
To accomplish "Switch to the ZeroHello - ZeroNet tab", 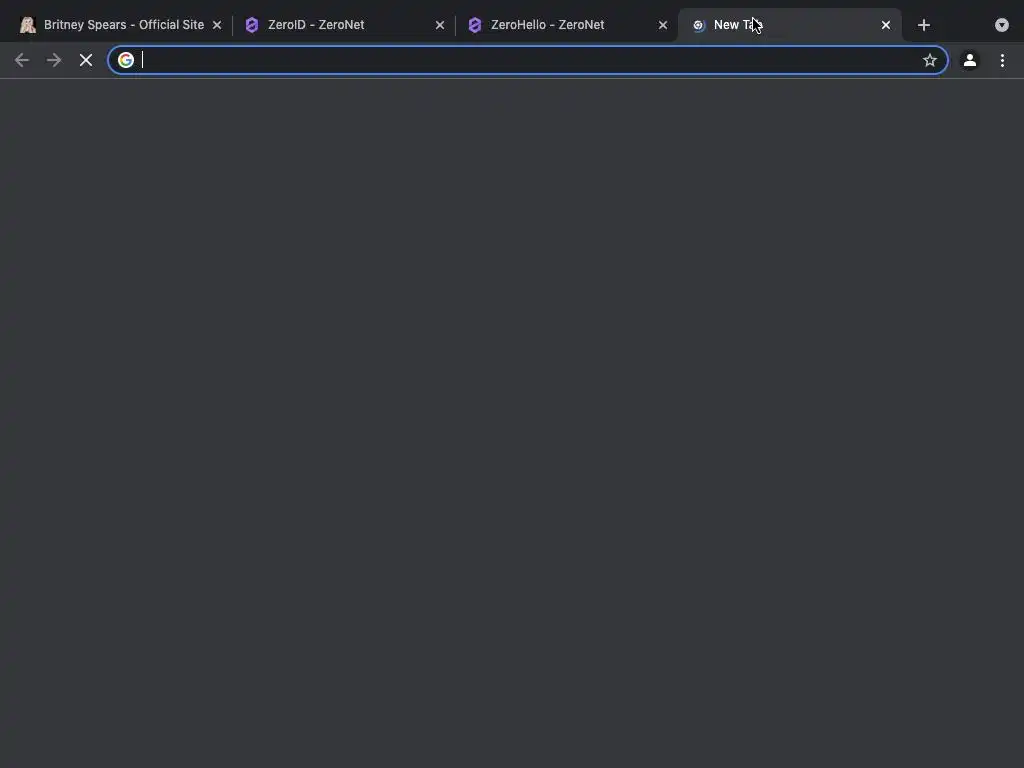I will pos(566,25).
